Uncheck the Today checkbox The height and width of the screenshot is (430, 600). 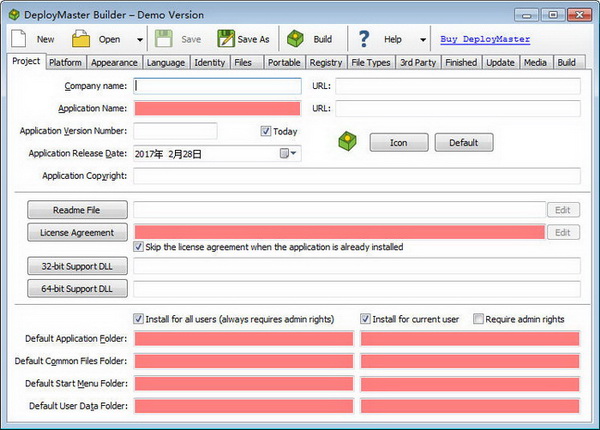pos(266,131)
